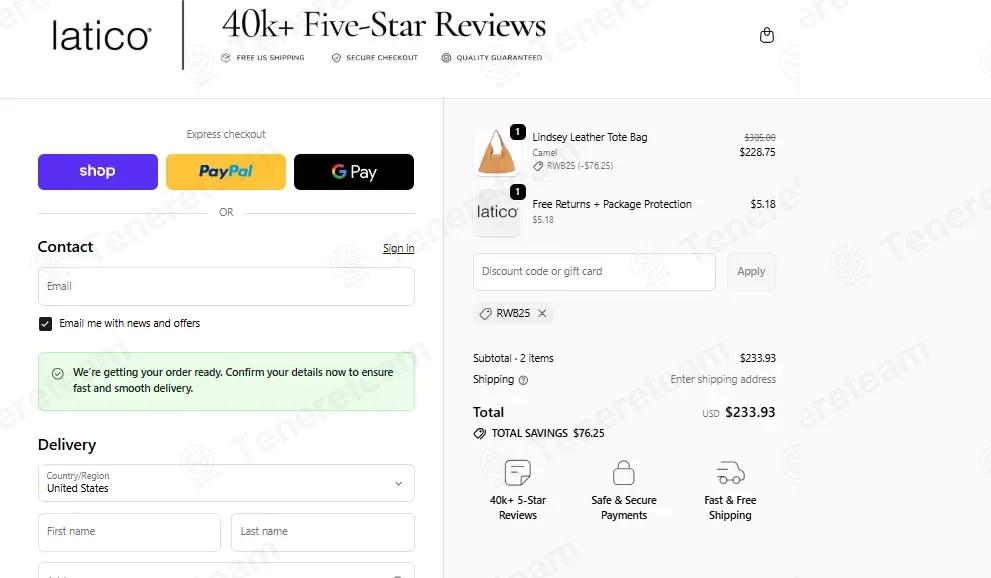Click the Total Savings tag icon
991x578 pixels.
[x=480, y=433]
